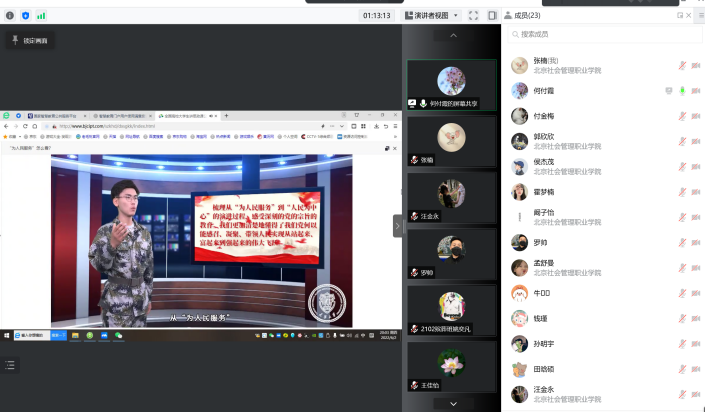Viewport: 705px width, 412px height.
Task: Select member 钱瑾 in the list
Action: [605, 318]
